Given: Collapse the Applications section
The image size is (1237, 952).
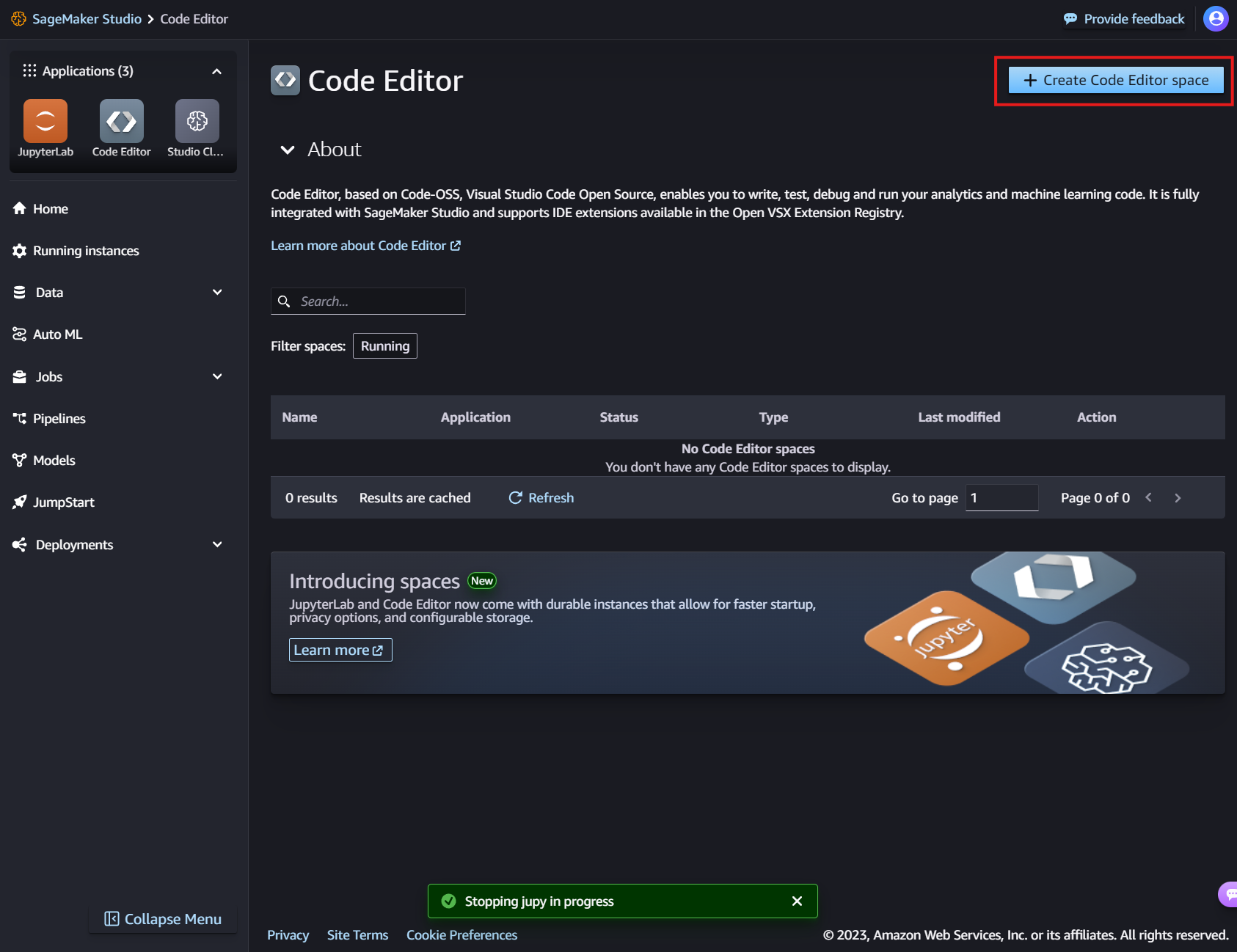Looking at the screenshot, I should [x=216, y=71].
